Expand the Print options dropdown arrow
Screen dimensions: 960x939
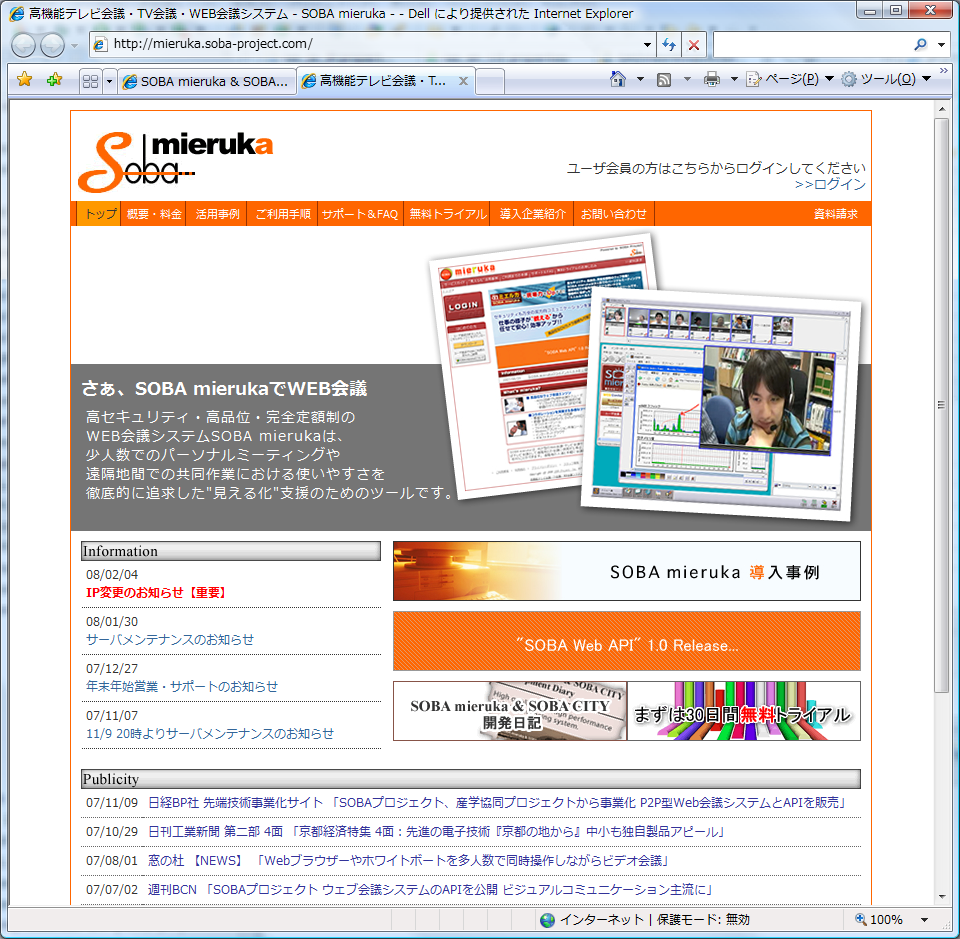[x=733, y=79]
